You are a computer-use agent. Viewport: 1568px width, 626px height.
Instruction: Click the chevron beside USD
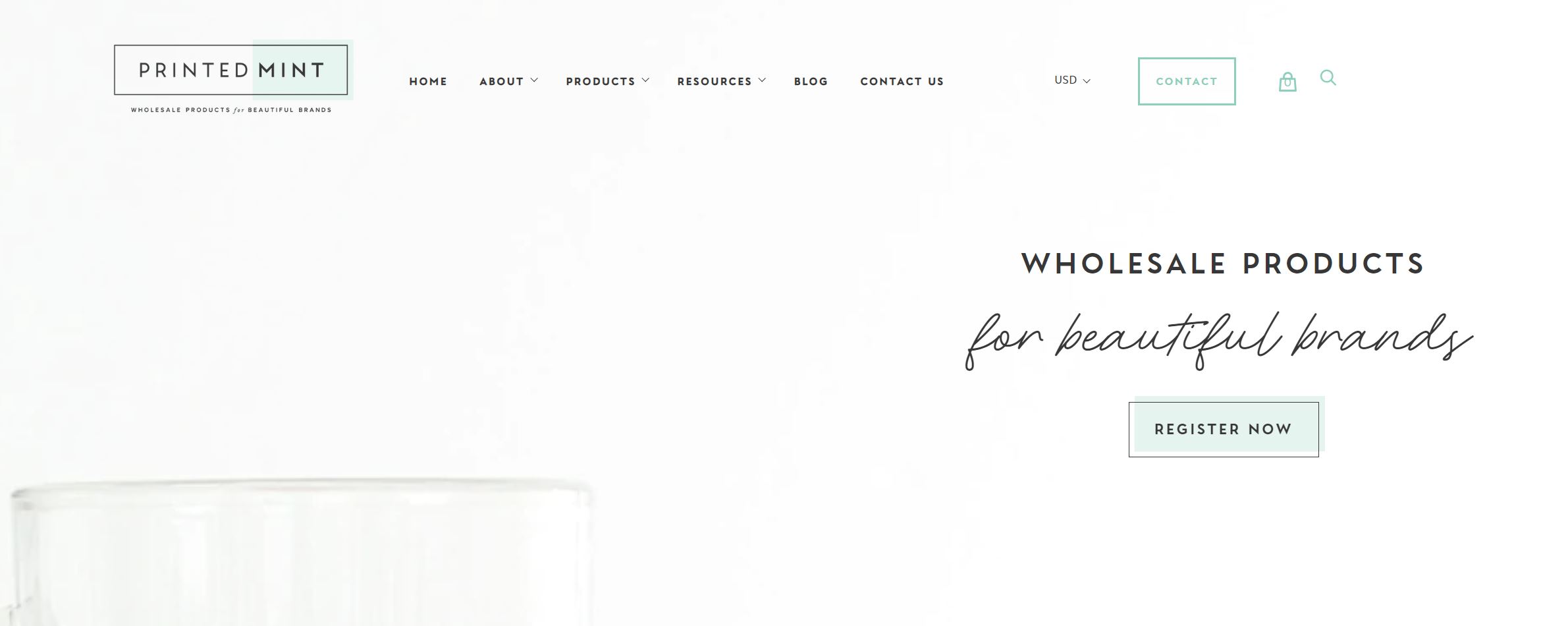[x=1087, y=81]
